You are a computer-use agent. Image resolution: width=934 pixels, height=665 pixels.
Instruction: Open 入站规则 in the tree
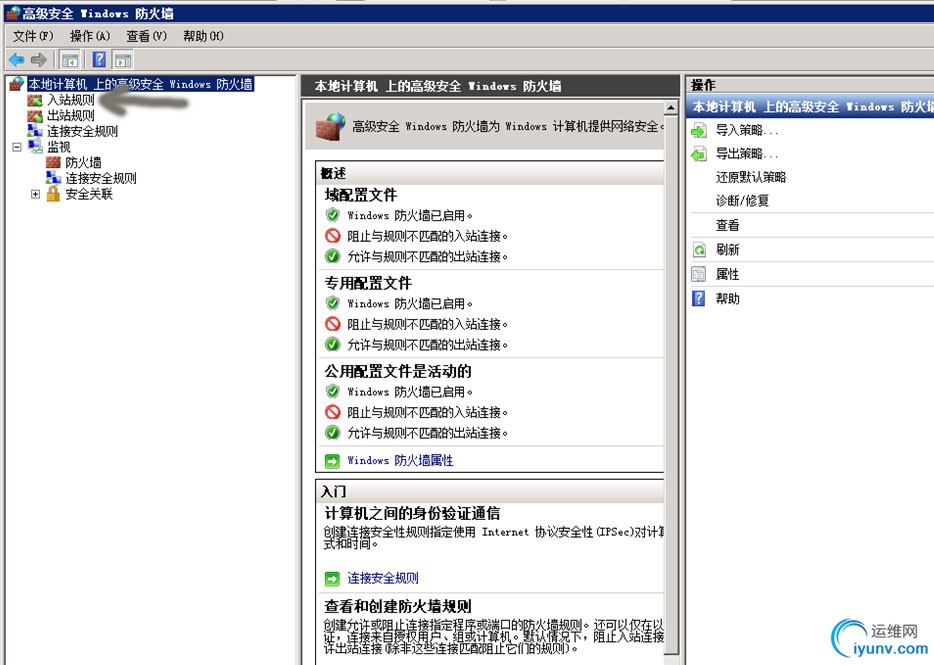[x=71, y=100]
